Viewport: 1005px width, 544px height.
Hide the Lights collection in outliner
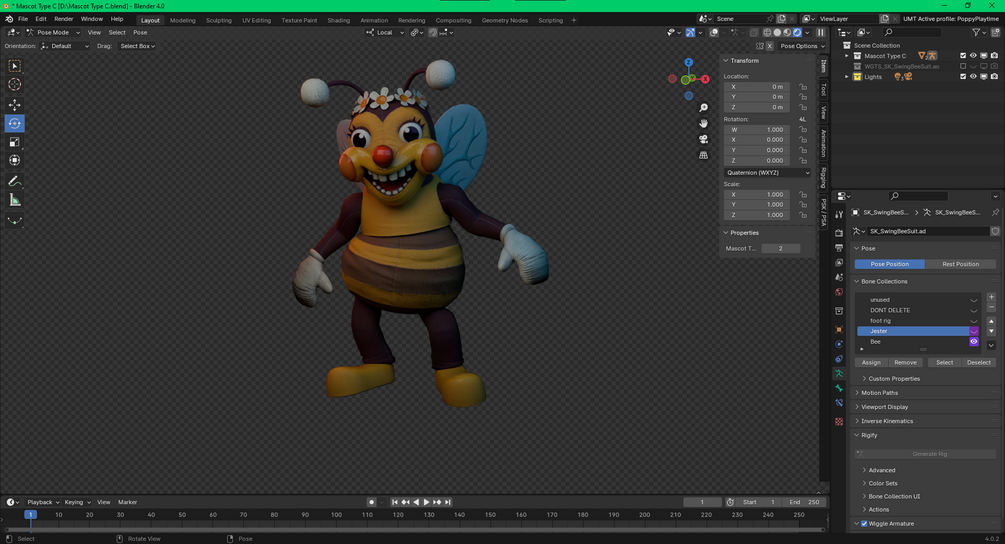973,77
